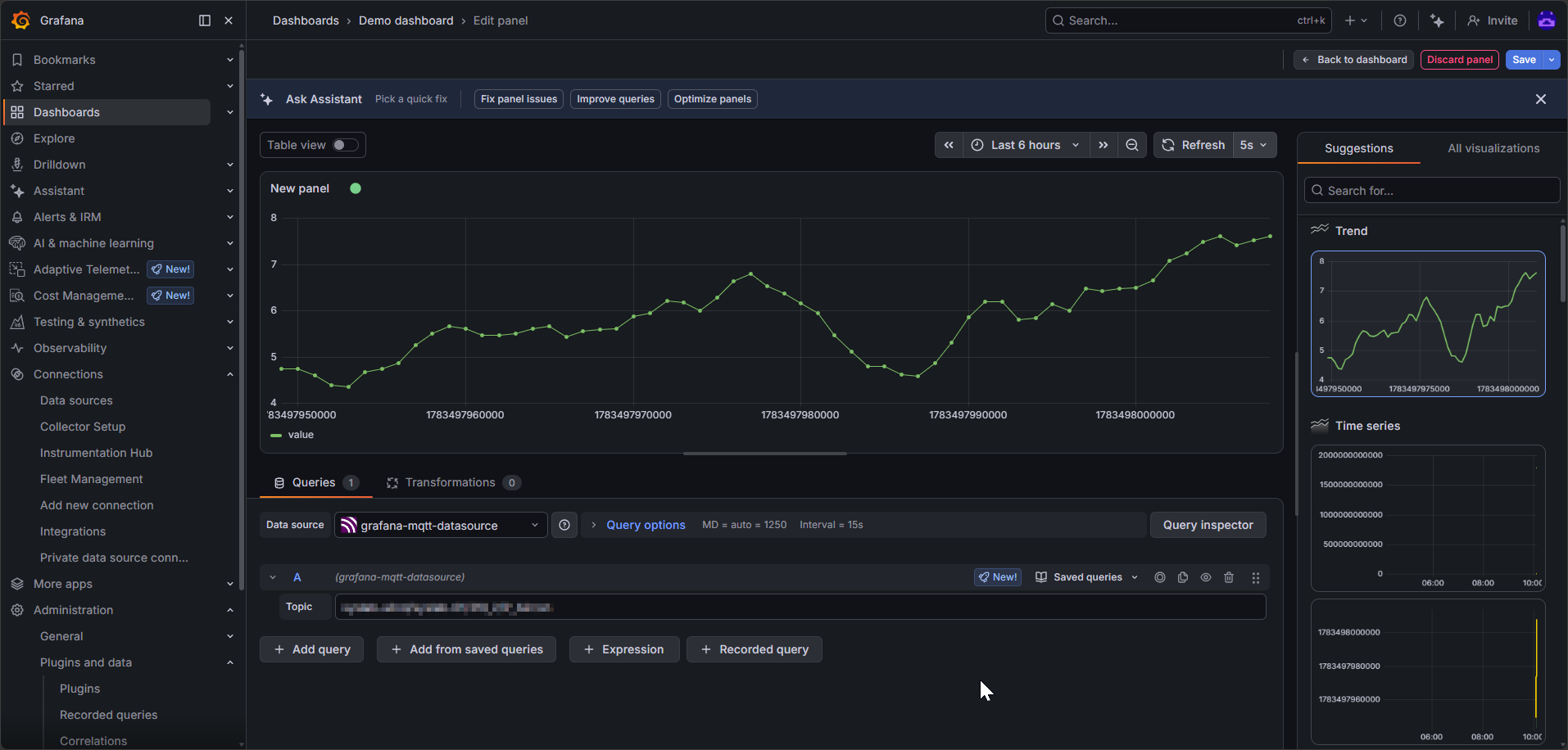Open the Last 6 hours time picker
Screen dimensions: 1568x750
point(1026,145)
